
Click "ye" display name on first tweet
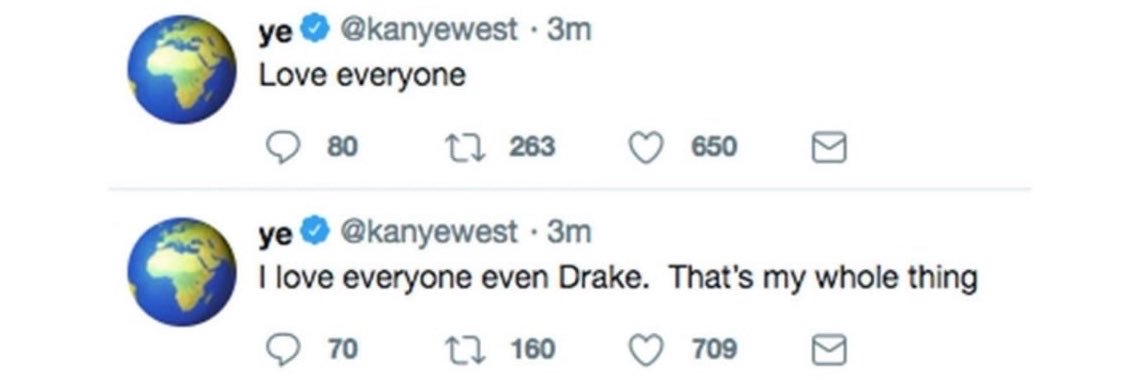(x=276, y=33)
